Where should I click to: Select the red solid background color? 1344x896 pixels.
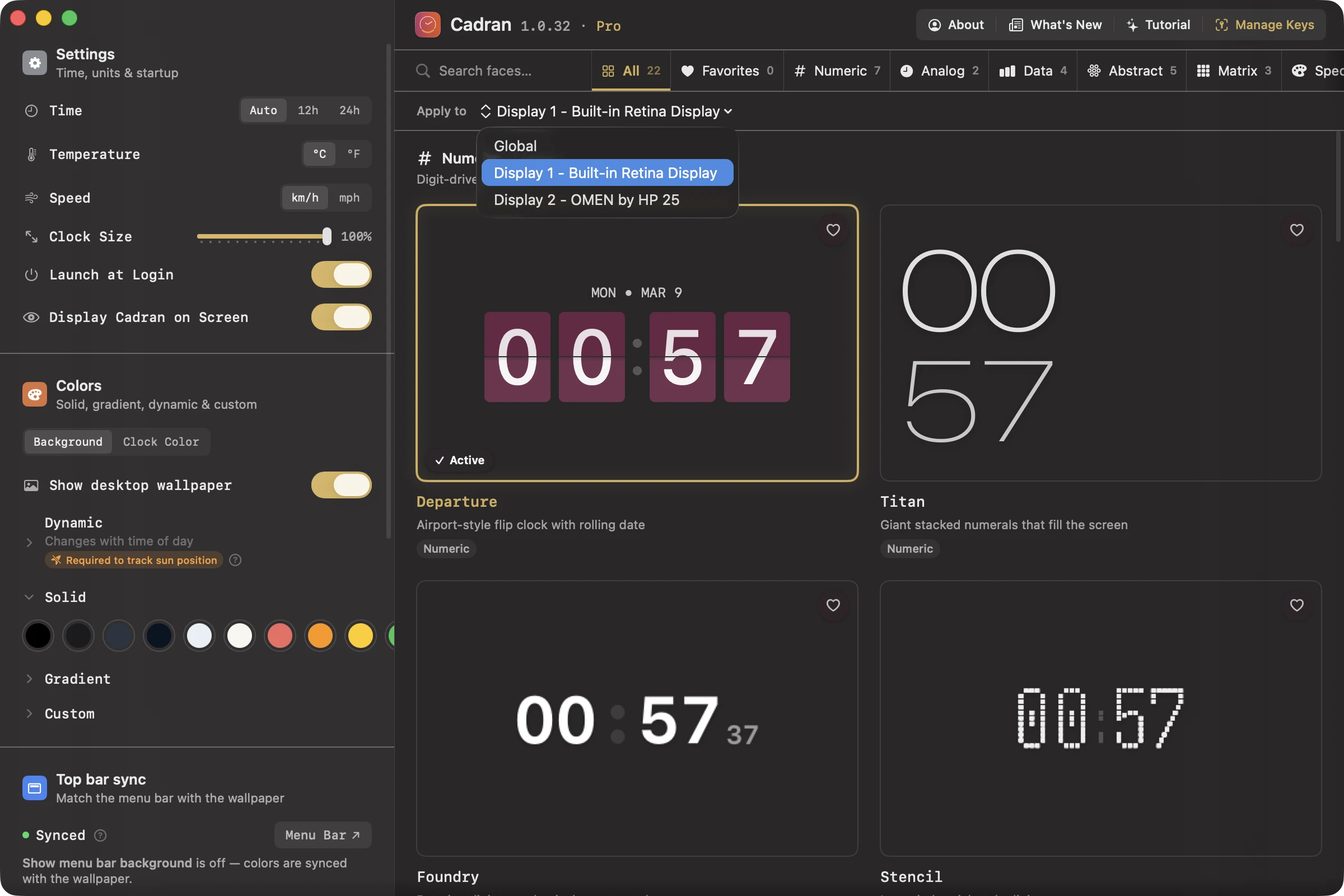click(x=279, y=636)
